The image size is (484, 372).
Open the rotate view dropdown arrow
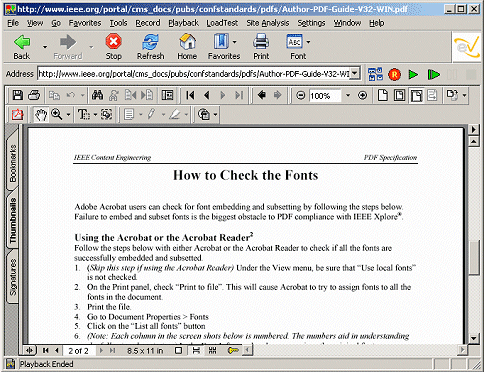pyautogui.click(x=465, y=96)
